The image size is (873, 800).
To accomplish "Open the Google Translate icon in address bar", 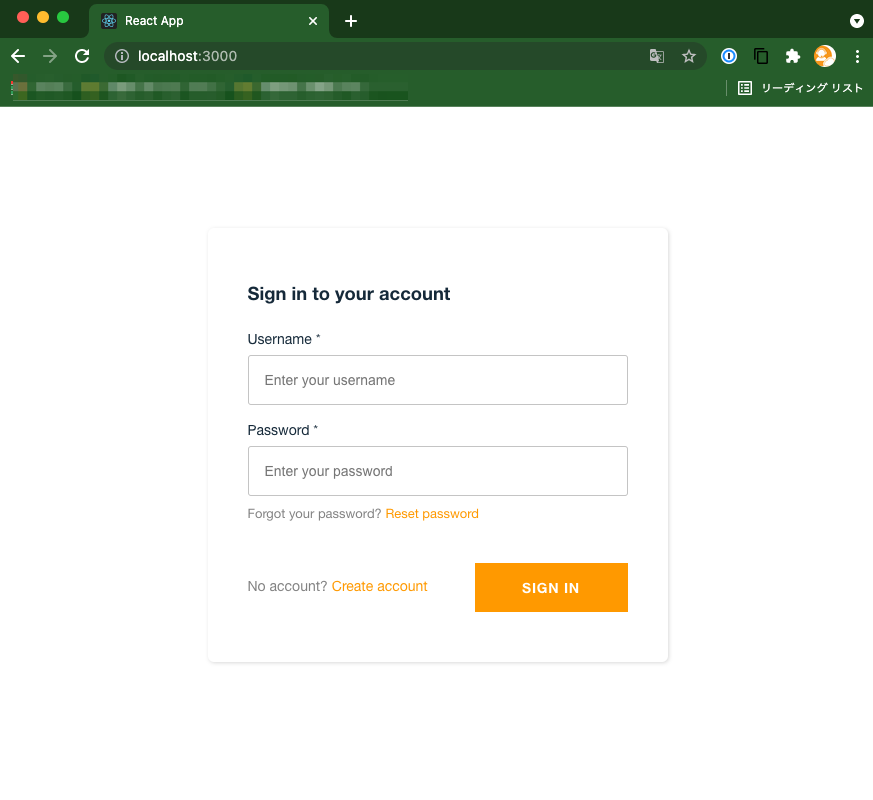I will [657, 56].
